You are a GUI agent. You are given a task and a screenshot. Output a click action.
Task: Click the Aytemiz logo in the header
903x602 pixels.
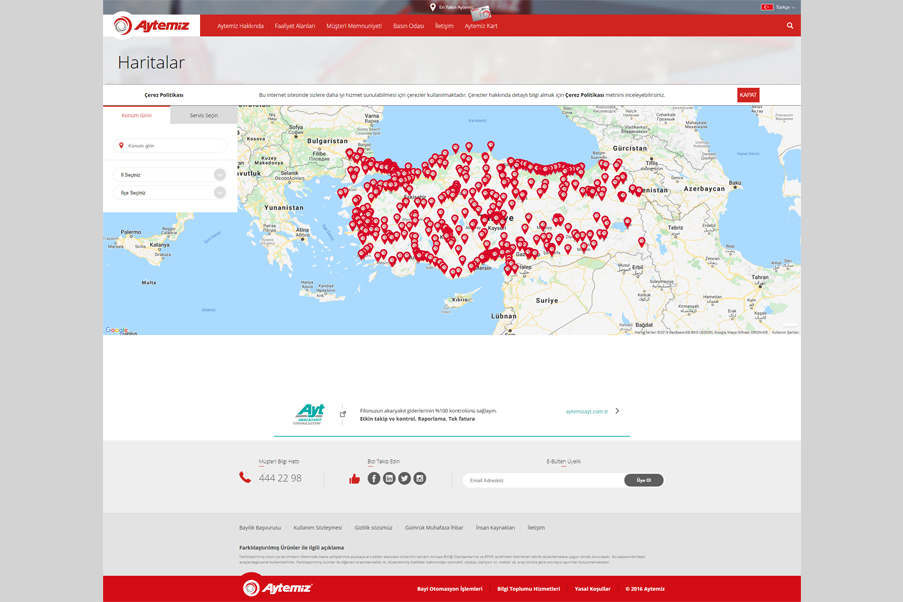151,25
